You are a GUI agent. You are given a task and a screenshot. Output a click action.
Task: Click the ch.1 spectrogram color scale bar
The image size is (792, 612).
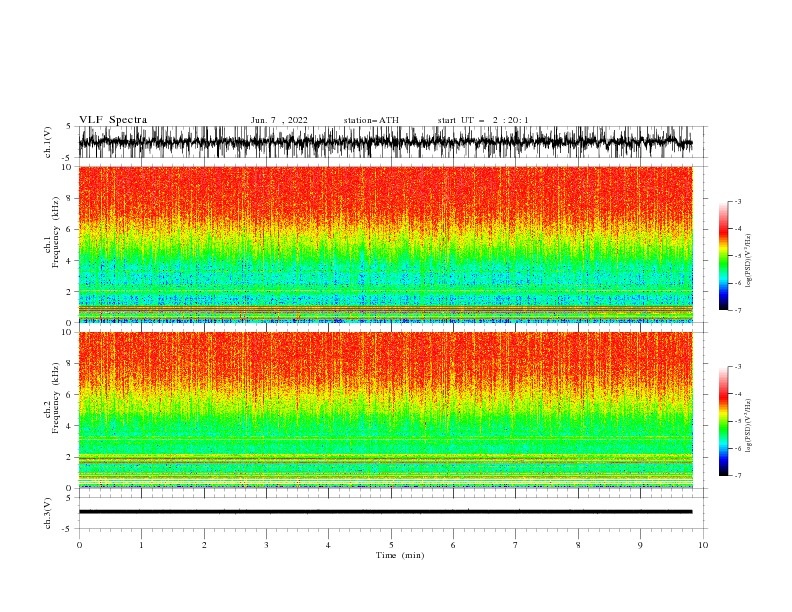tap(723, 256)
